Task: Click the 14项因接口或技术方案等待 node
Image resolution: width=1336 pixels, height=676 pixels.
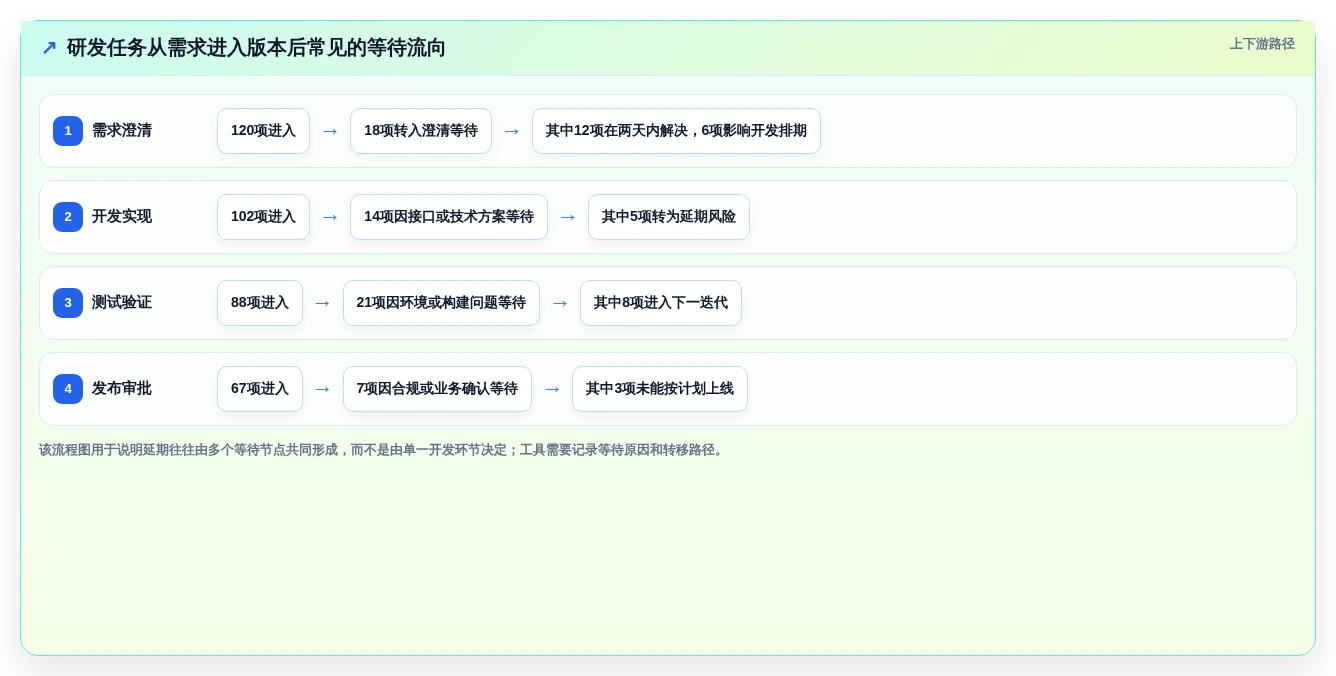Action: pos(449,217)
